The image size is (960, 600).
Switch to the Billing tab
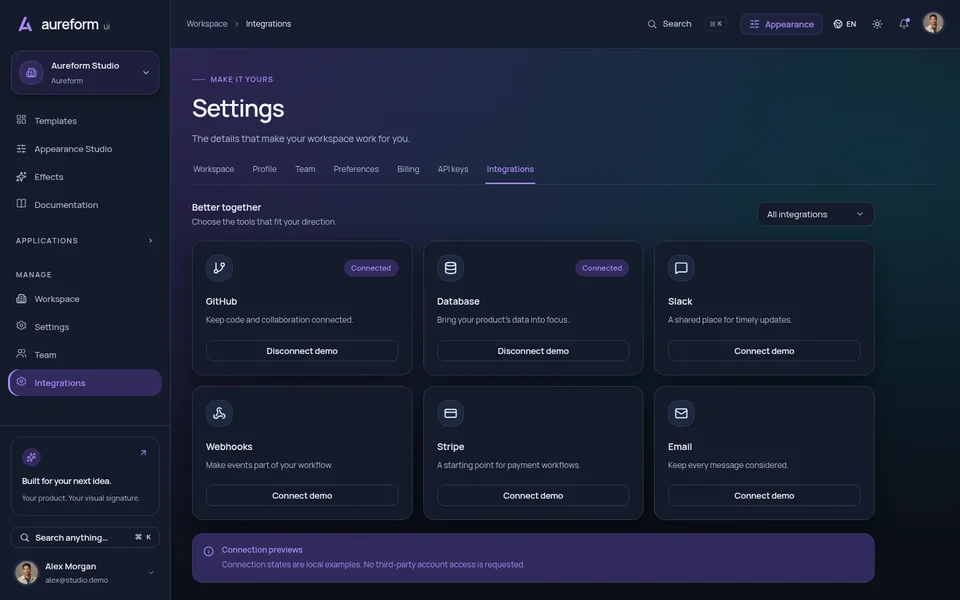[x=408, y=169]
